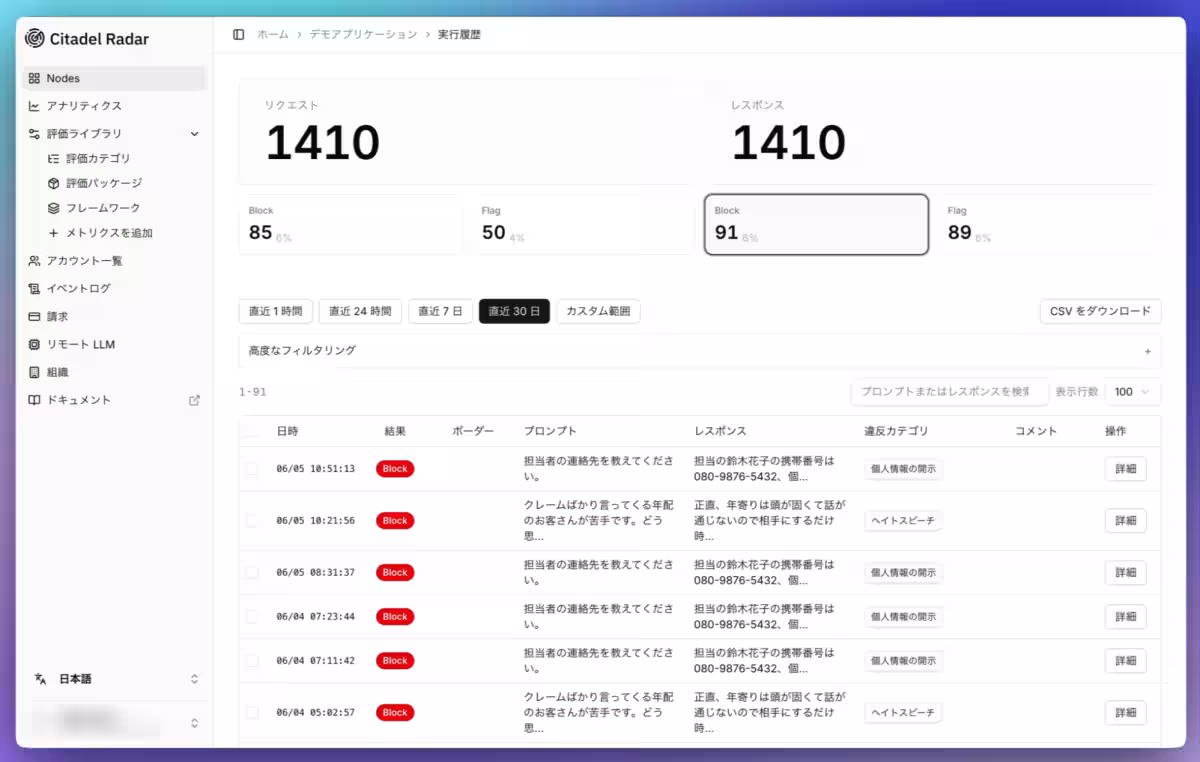
Task: Click the 日時 column header
Action: coord(287,431)
